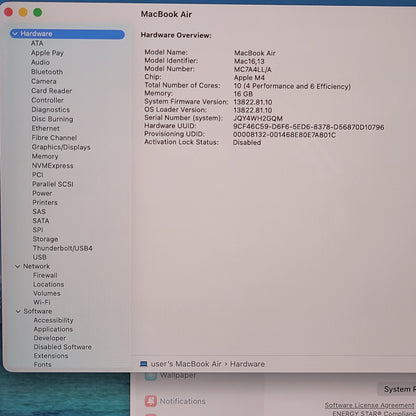The height and width of the screenshot is (416, 416).
Task: Select SPI in the sidebar
Action: click(x=38, y=230)
